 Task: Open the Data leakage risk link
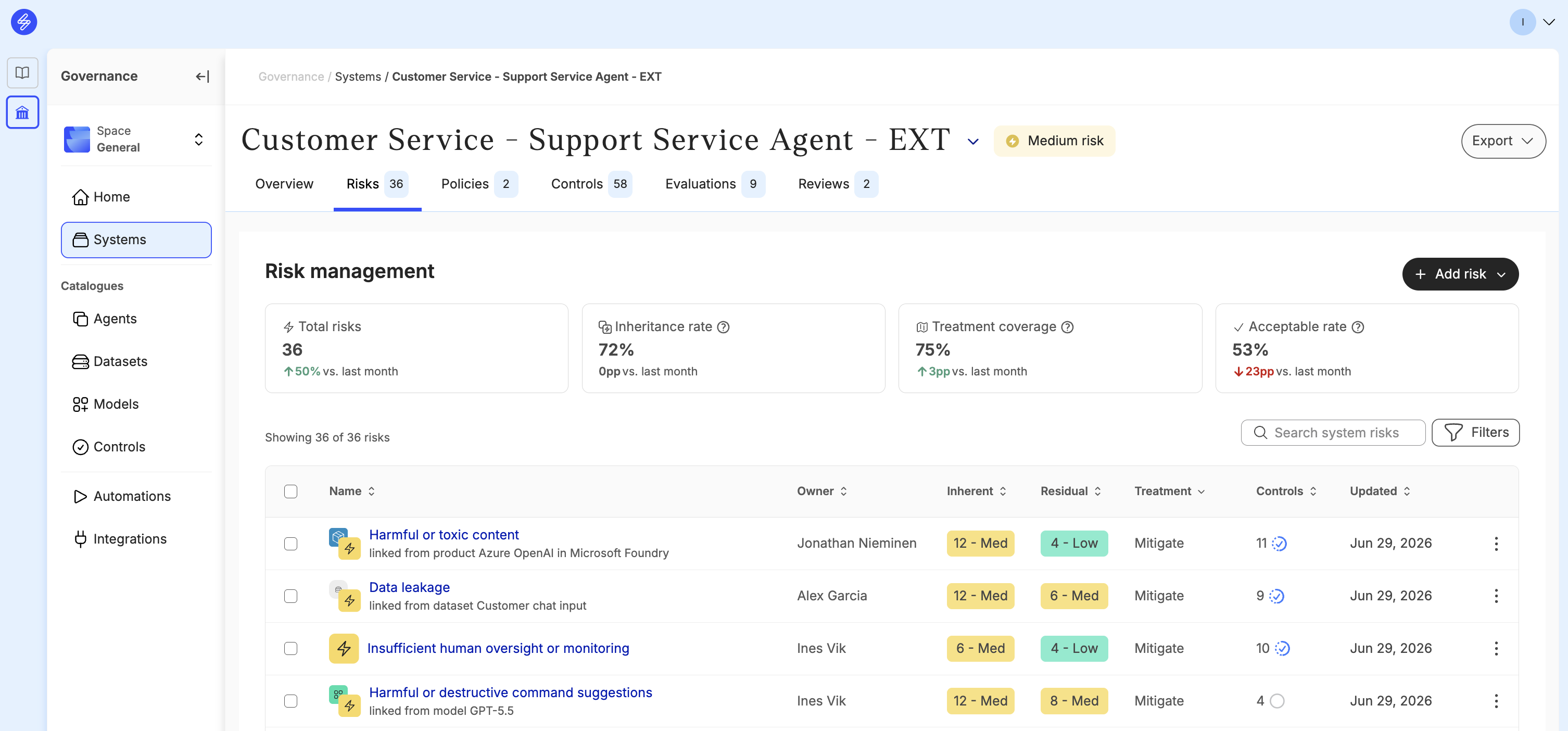(x=409, y=587)
